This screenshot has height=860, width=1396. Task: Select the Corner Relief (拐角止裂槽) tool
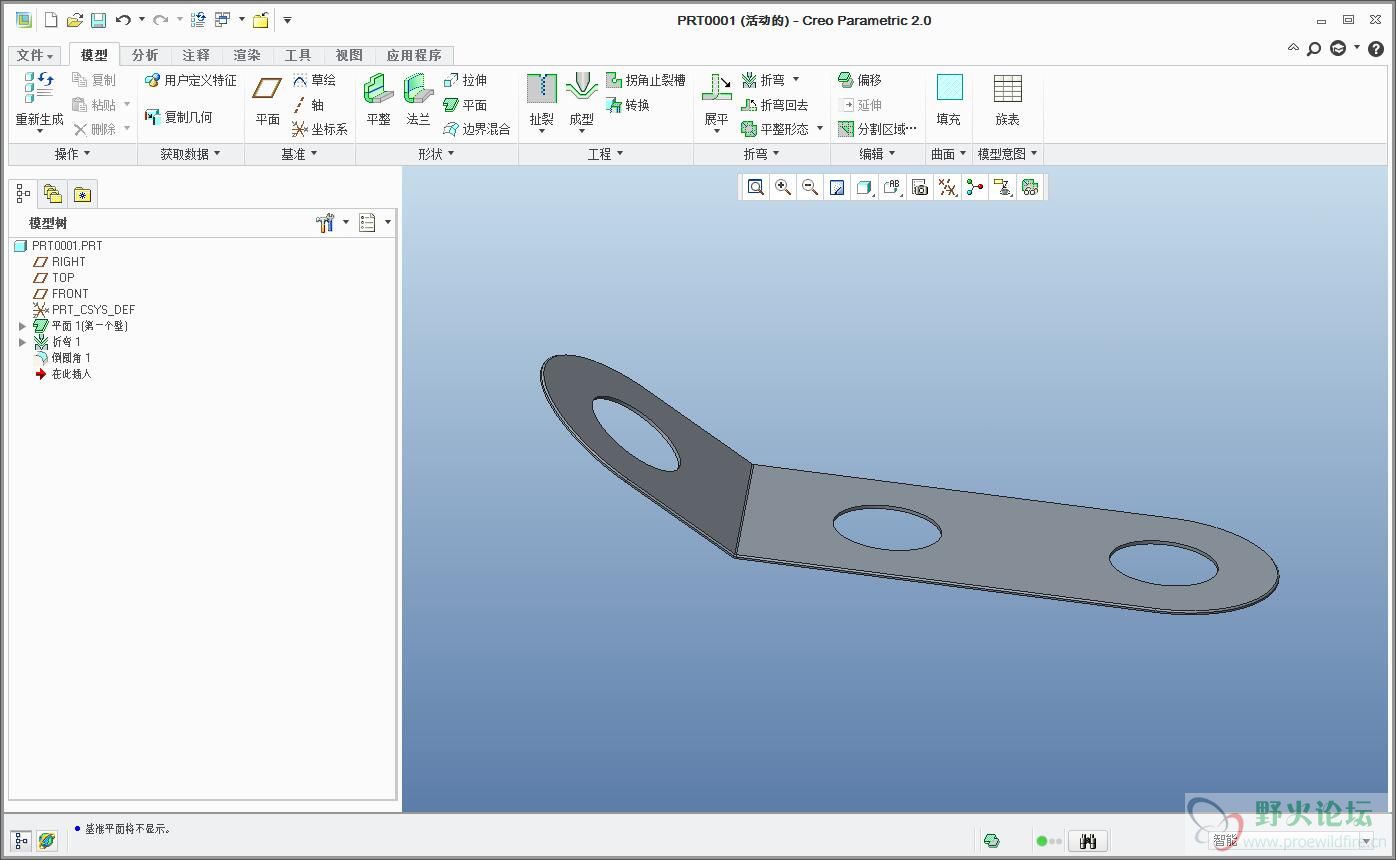pos(646,80)
